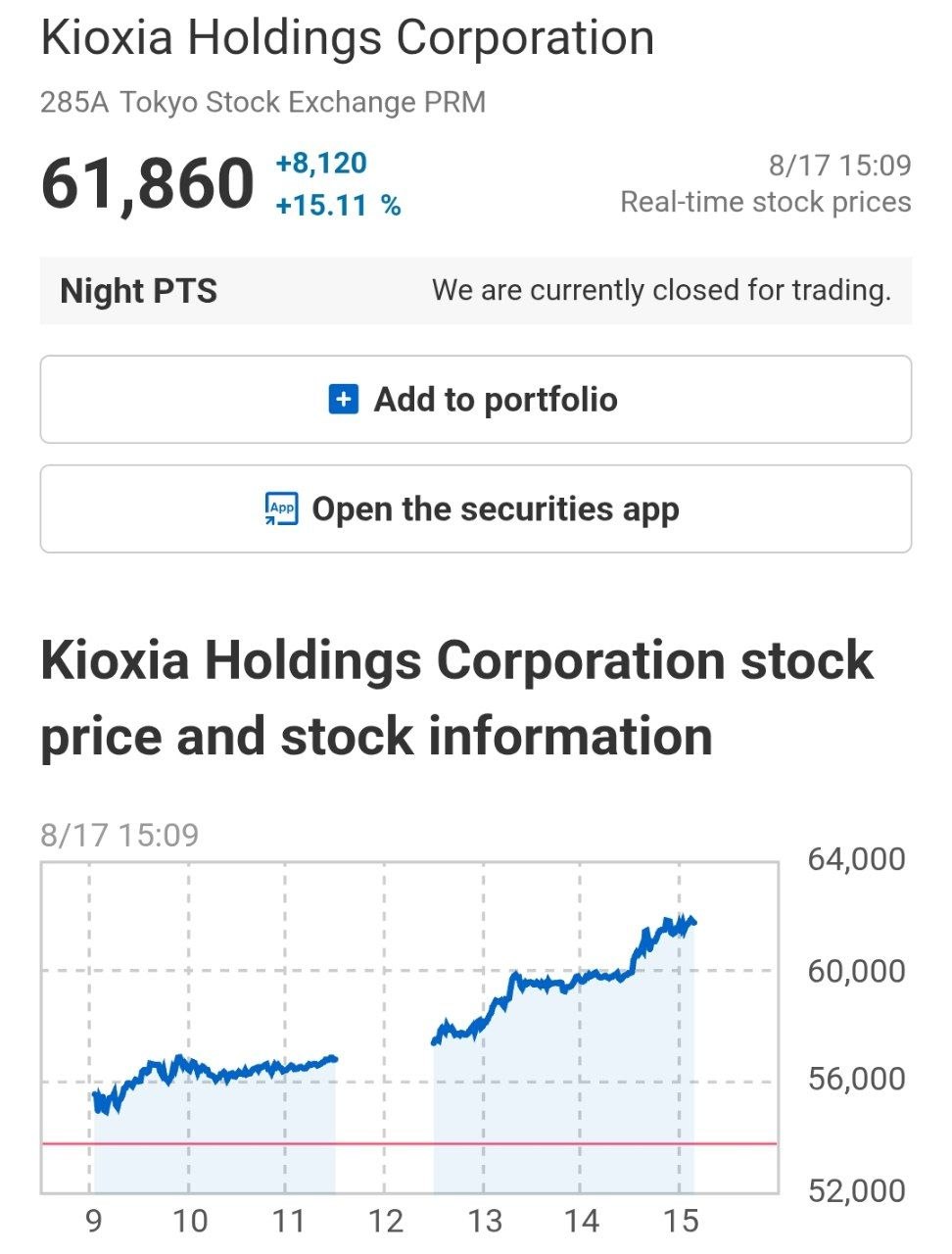Click the 61,860 current stock price
Viewport: 952px width, 1254px height.
click(147, 183)
